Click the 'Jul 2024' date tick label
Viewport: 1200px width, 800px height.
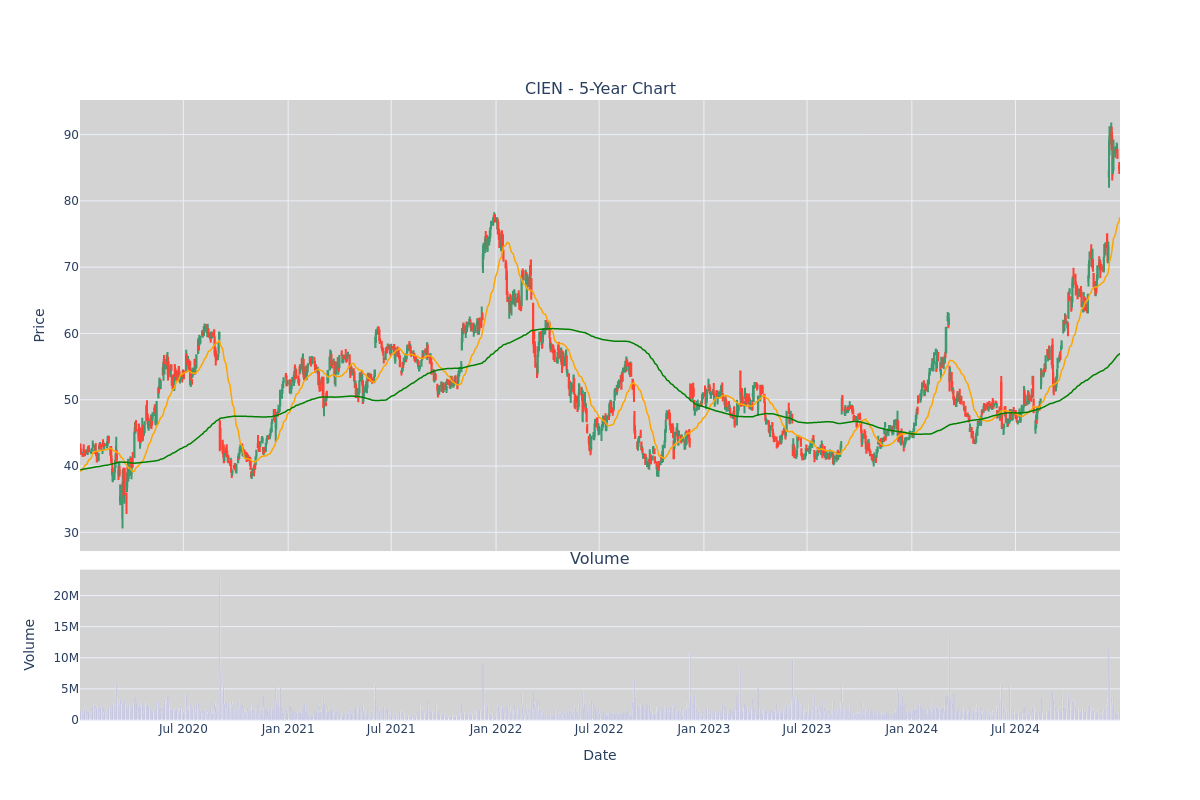[x=1015, y=729]
